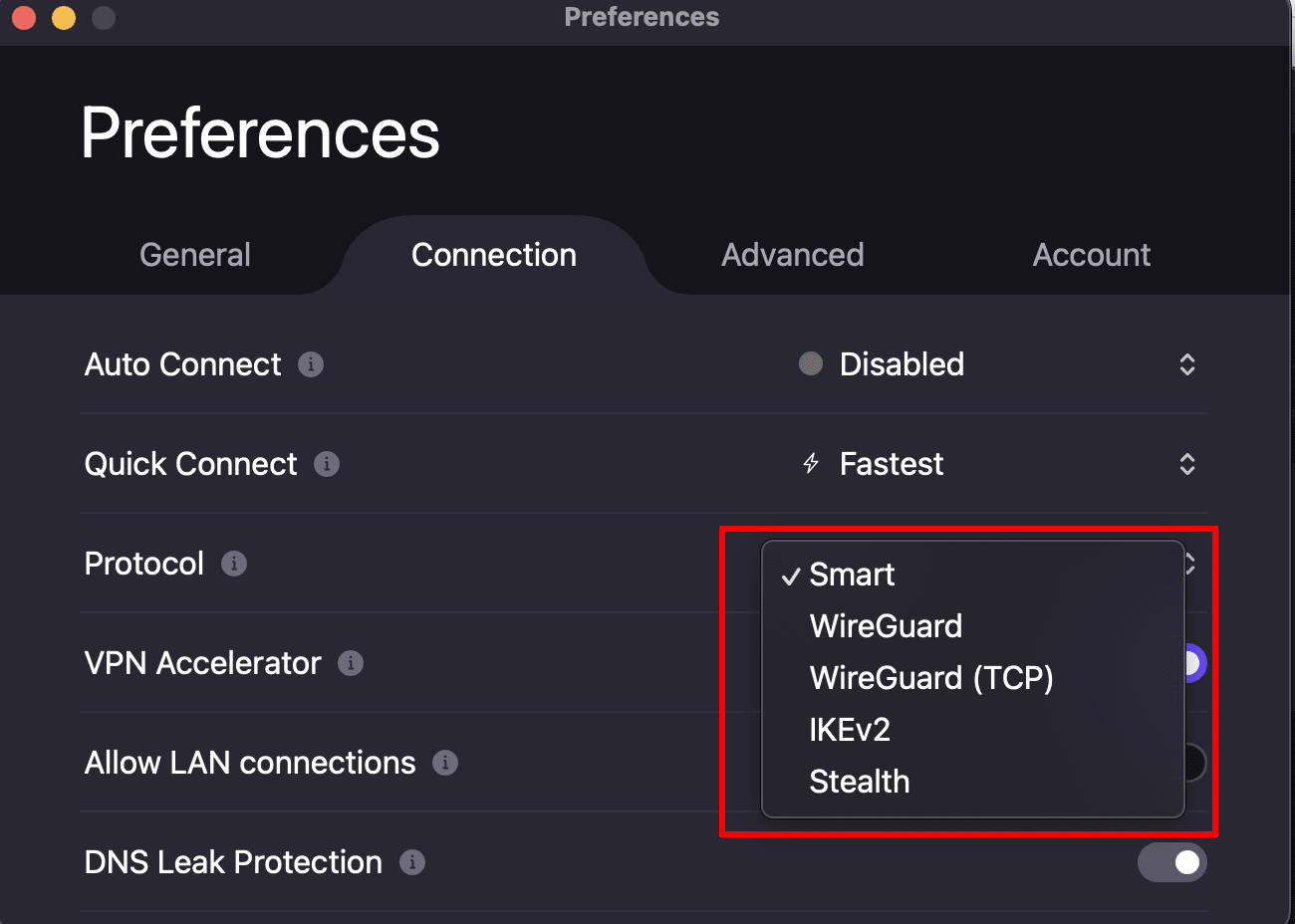This screenshot has width=1295, height=924.
Task: Click DNS Leak Protection info icon
Action: click(412, 862)
